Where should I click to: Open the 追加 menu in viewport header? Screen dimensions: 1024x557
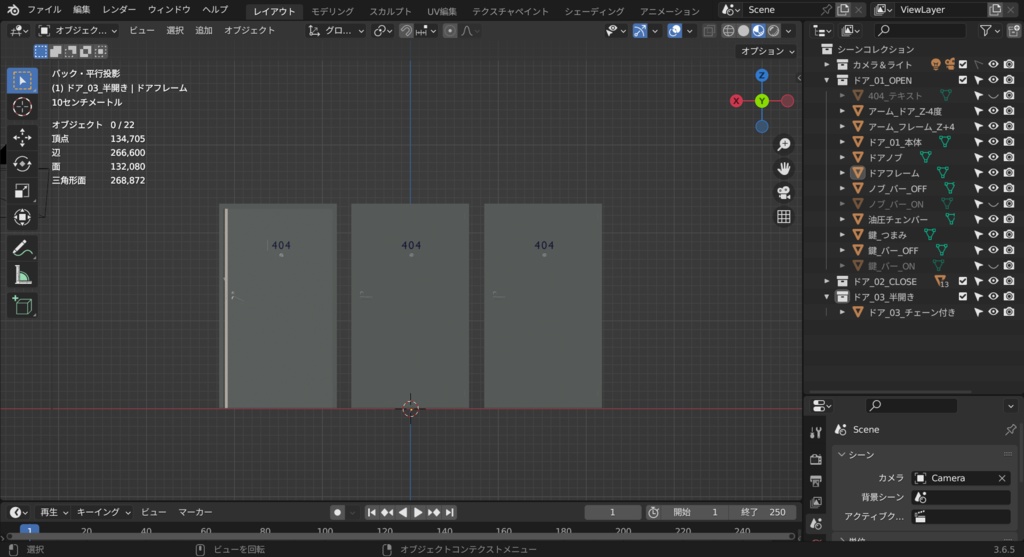point(204,31)
